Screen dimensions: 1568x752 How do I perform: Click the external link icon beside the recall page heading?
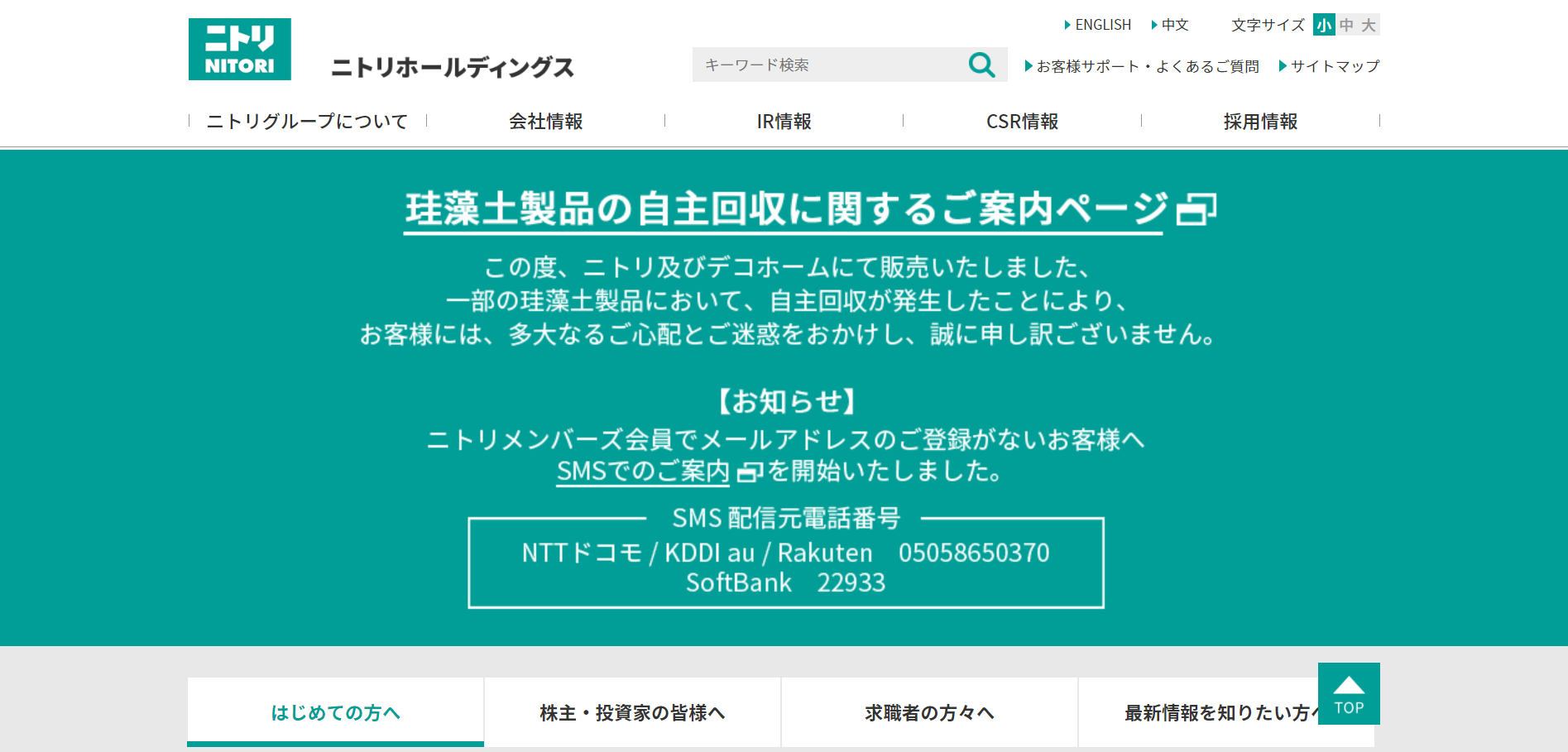(1196, 208)
